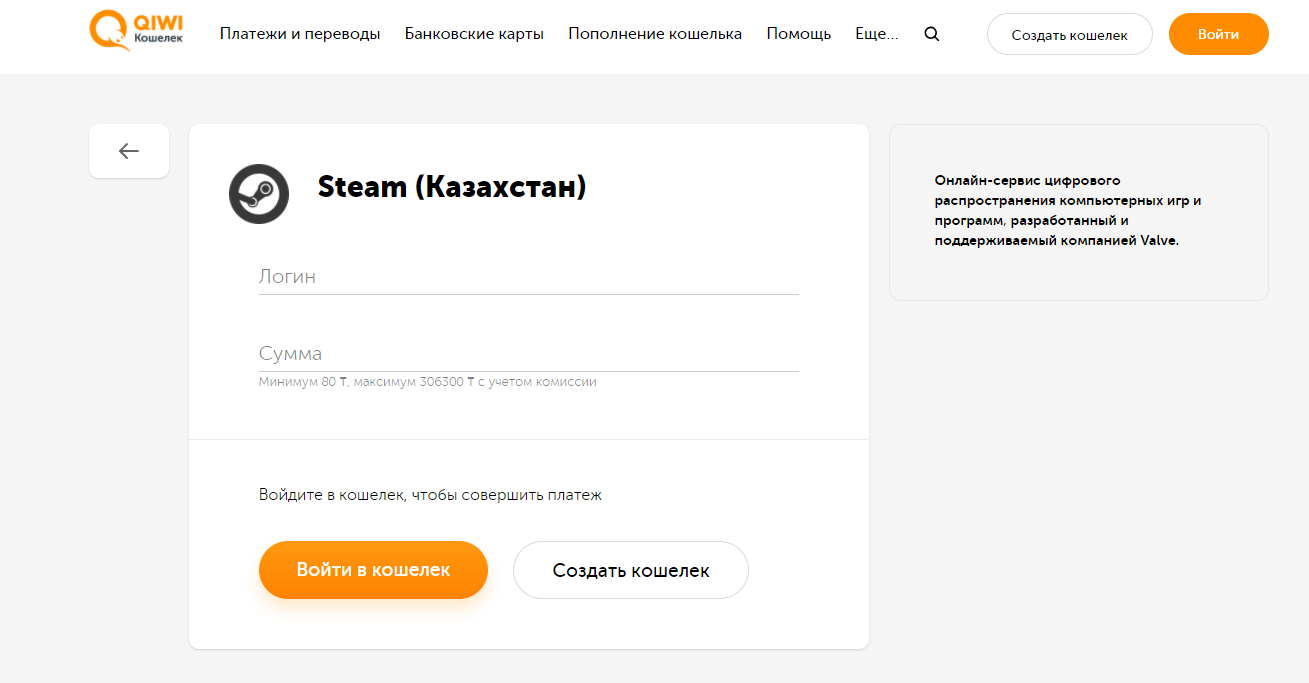Click Создать кошелек in the header
Image resolution: width=1309 pixels, height=683 pixels.
tap(1069, 33)
